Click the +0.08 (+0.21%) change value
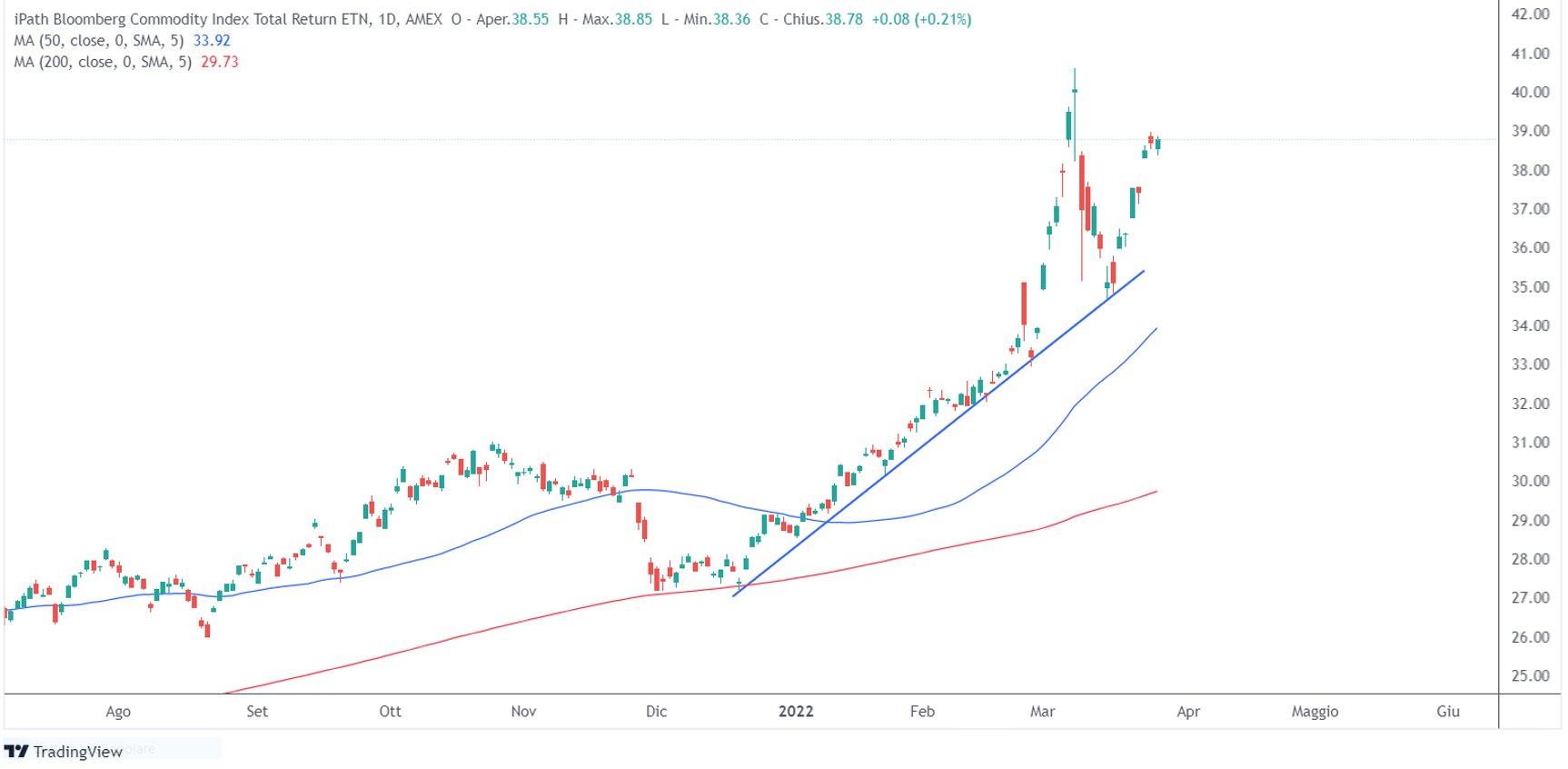This screenshot has width=1568, height=769. (x=921, y=19)
